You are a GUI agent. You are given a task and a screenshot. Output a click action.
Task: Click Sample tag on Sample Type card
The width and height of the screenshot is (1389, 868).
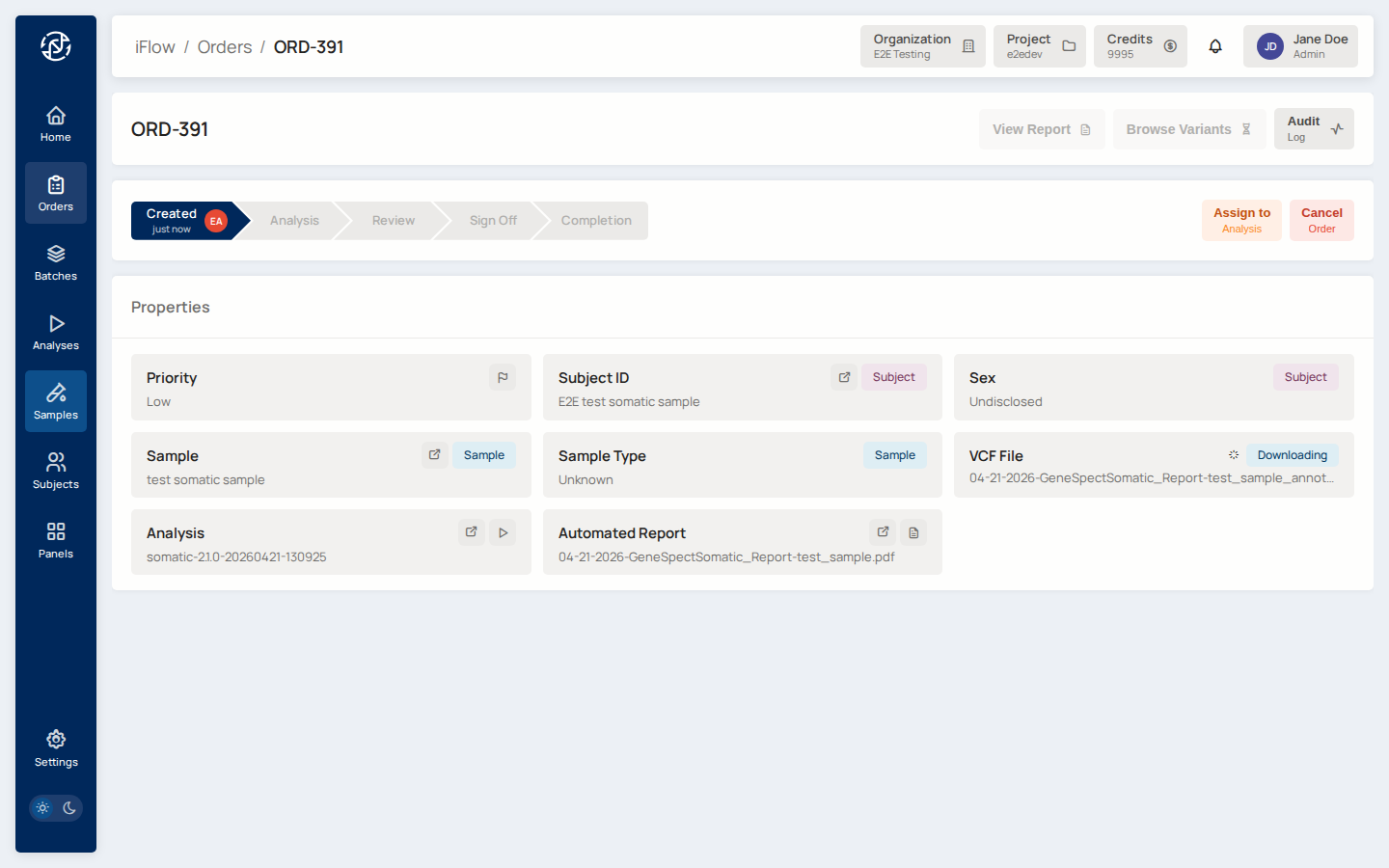tap(895, 455)
